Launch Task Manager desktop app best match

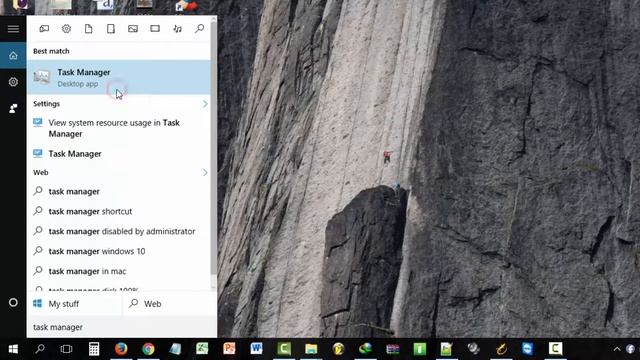[x=119, y=77]
